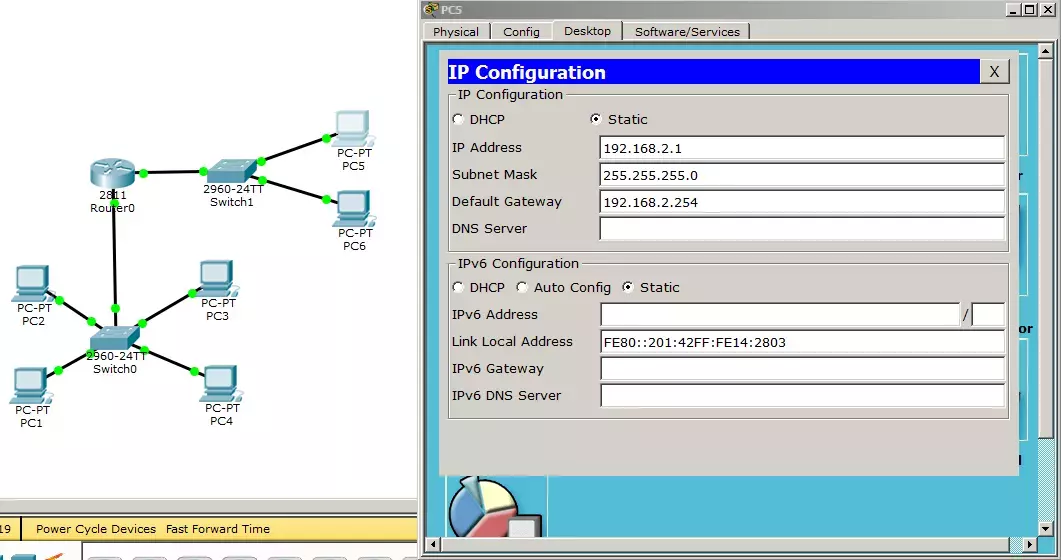Click the Switch1 device icon

(231, 171)
